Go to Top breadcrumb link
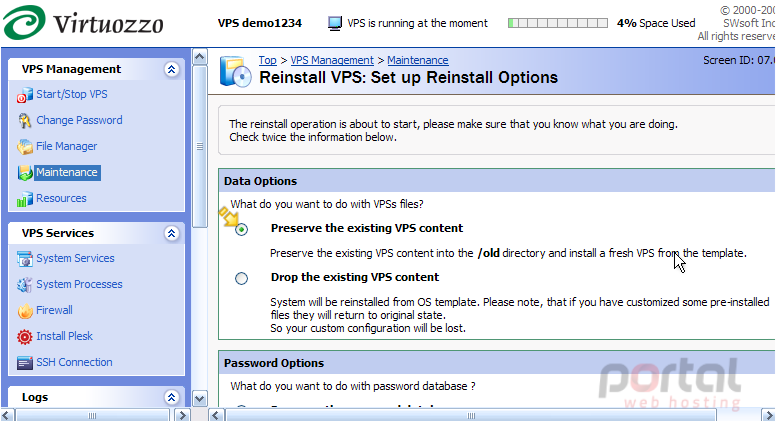The image size is (776, 422). 267,60
